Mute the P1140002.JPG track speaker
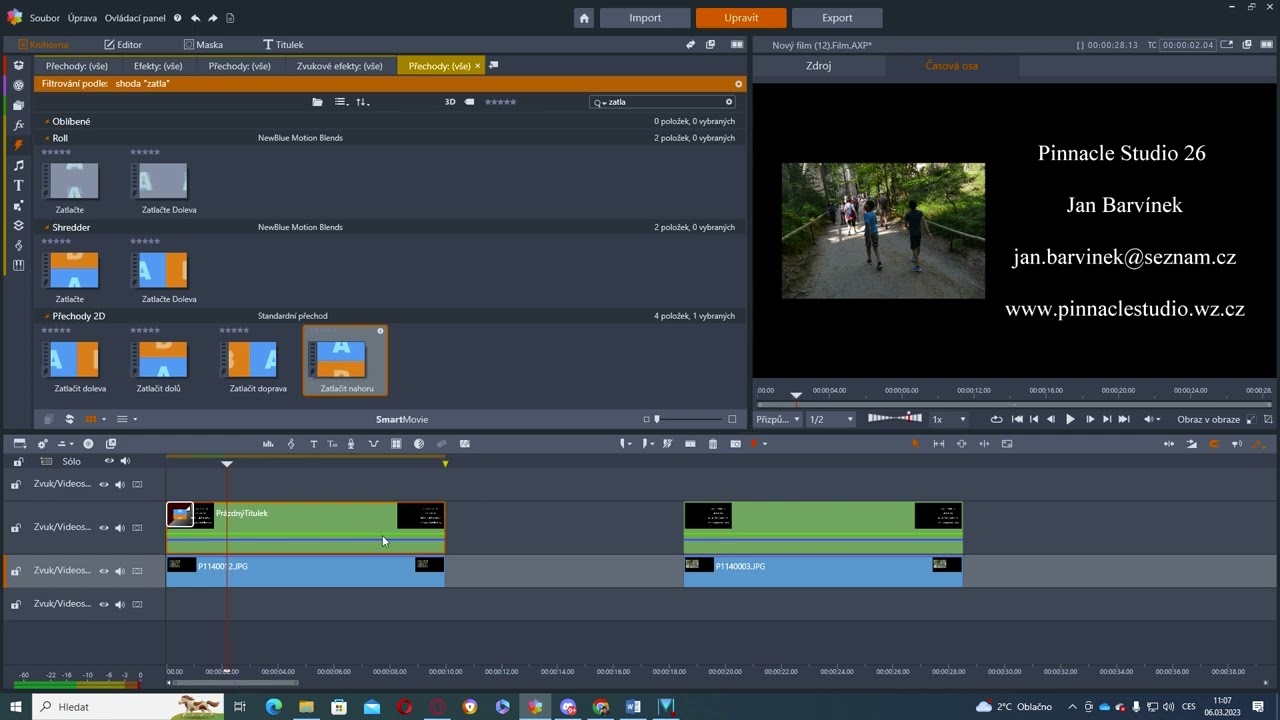The height and width of the screenshot is (720, 1280). pos(119,570)
